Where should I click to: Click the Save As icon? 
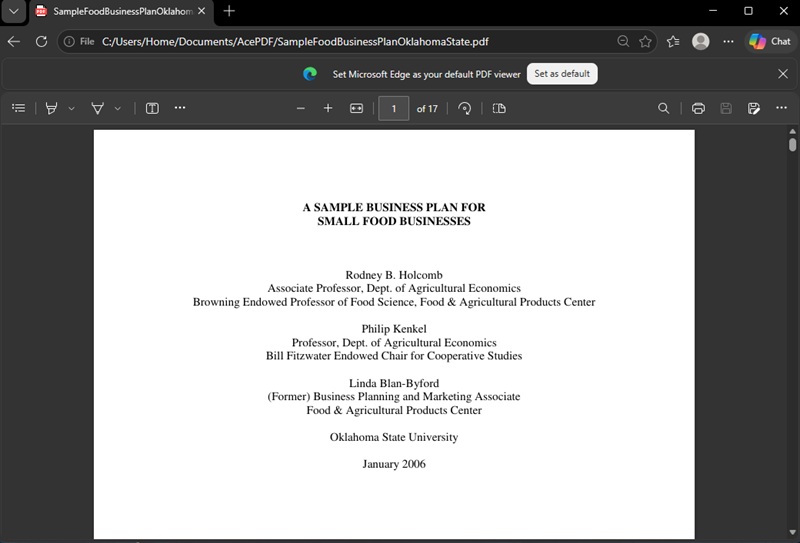click(x=754, y=108)
